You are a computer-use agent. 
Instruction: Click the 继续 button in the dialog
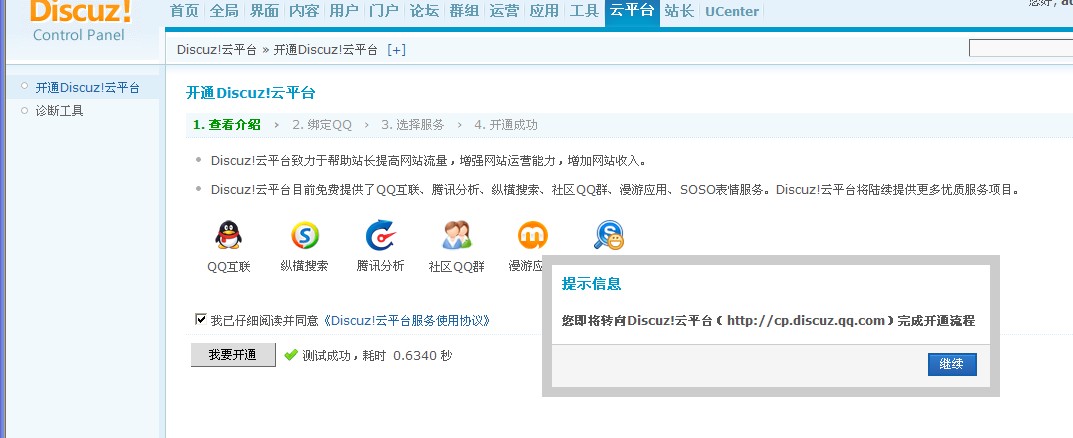(952, 364)
